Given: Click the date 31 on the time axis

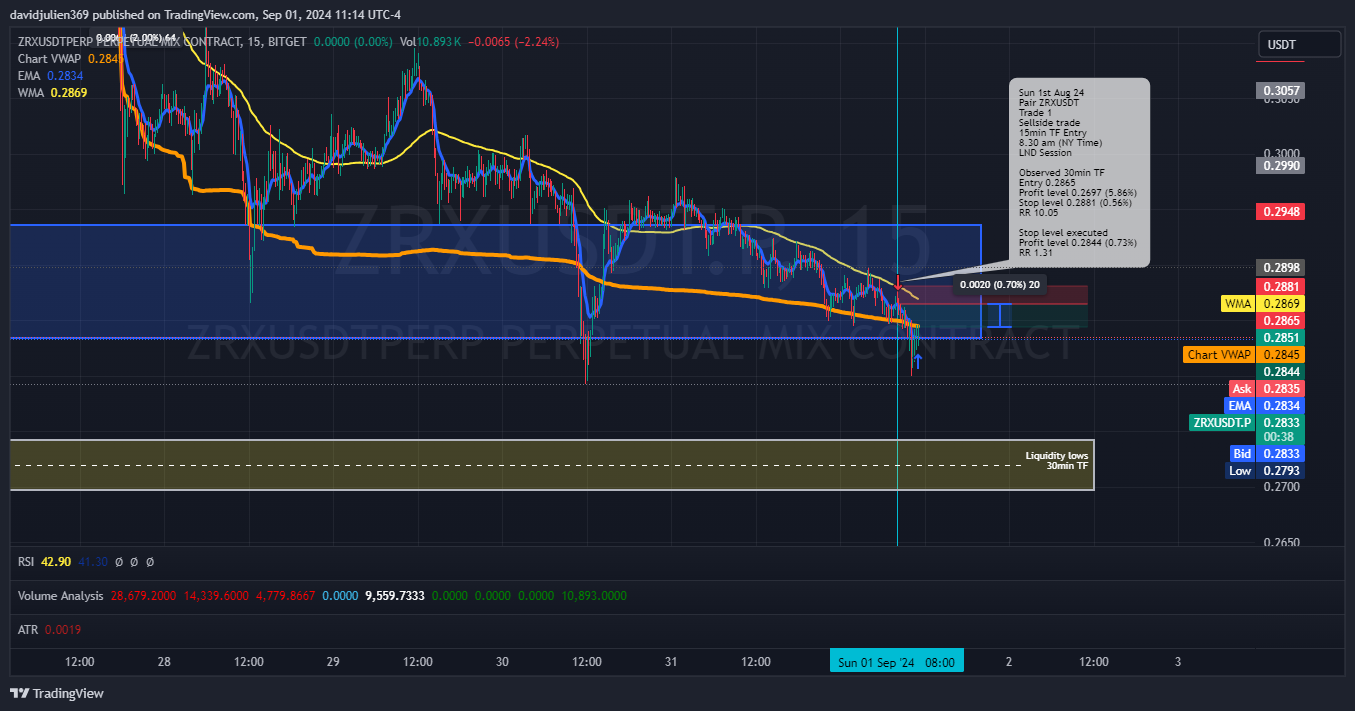Looking at the screenshot, I should (x=671, y=662).
